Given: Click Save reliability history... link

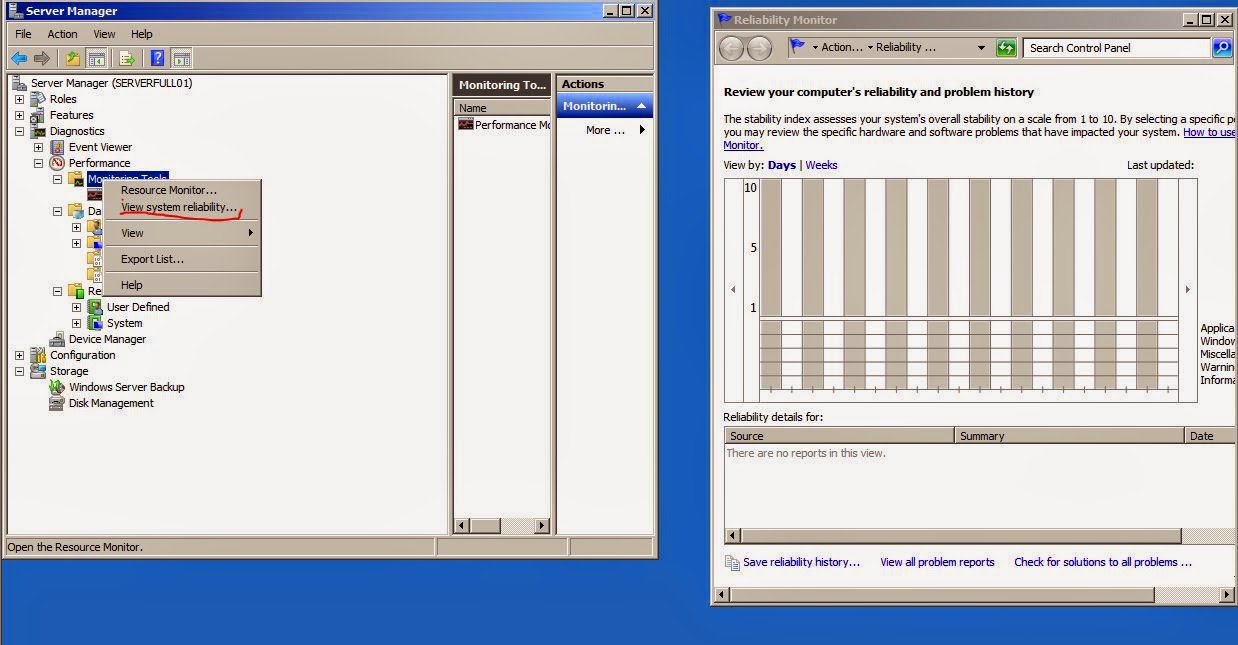Looking at the screenshot, I should click(801, 562).
